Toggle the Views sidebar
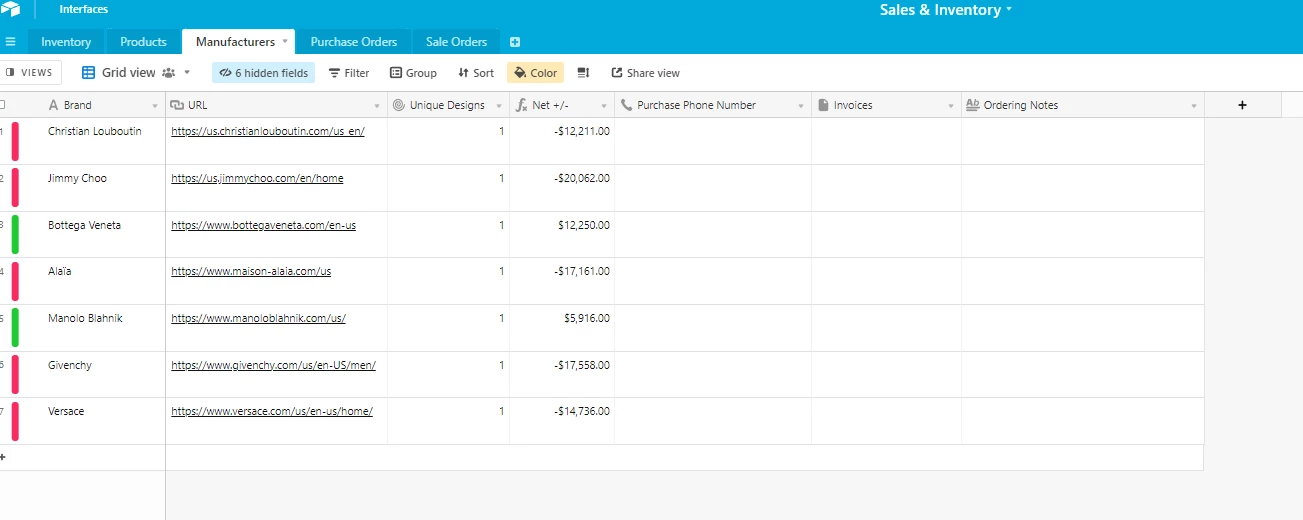Screen dimensions: 1303x520 (30, 73)
